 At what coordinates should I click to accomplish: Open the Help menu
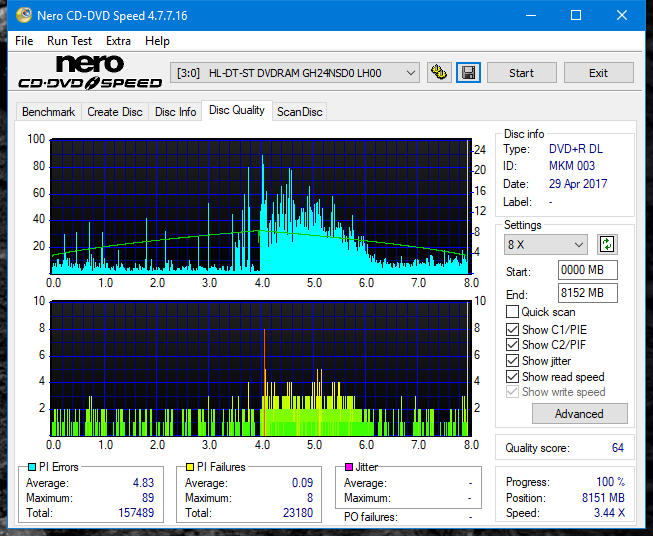[157, 41]
